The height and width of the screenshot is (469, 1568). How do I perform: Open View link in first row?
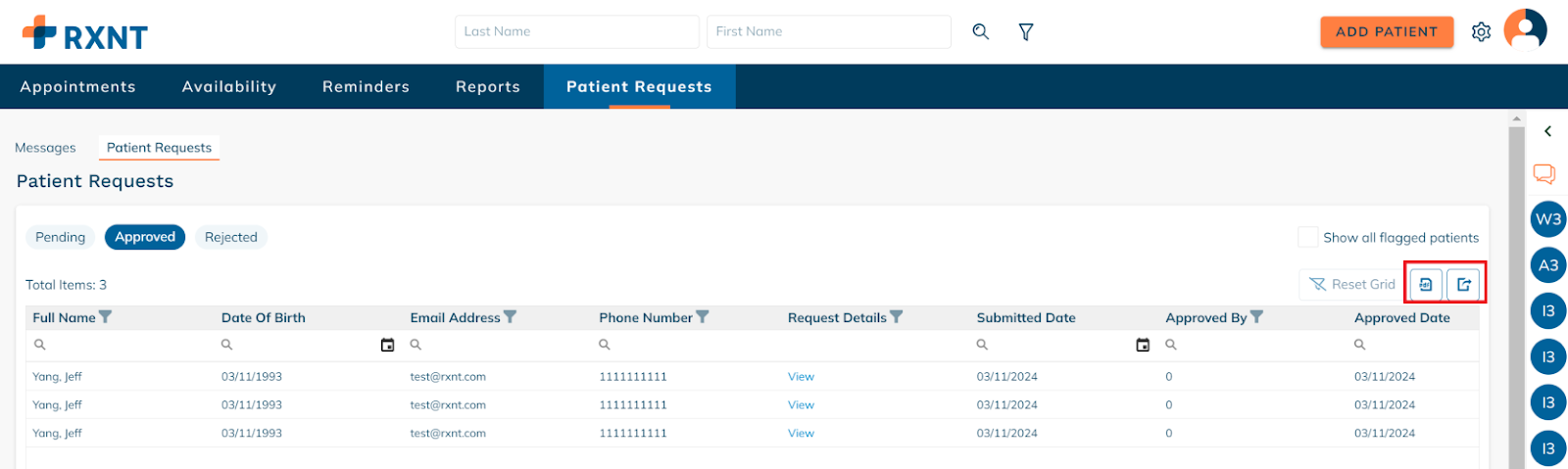point(801,377)
